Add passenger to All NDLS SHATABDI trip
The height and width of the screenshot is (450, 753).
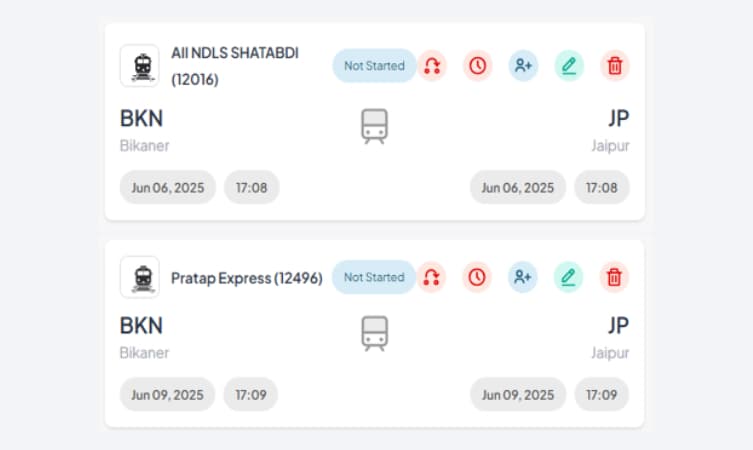click(x=523, y=66)
